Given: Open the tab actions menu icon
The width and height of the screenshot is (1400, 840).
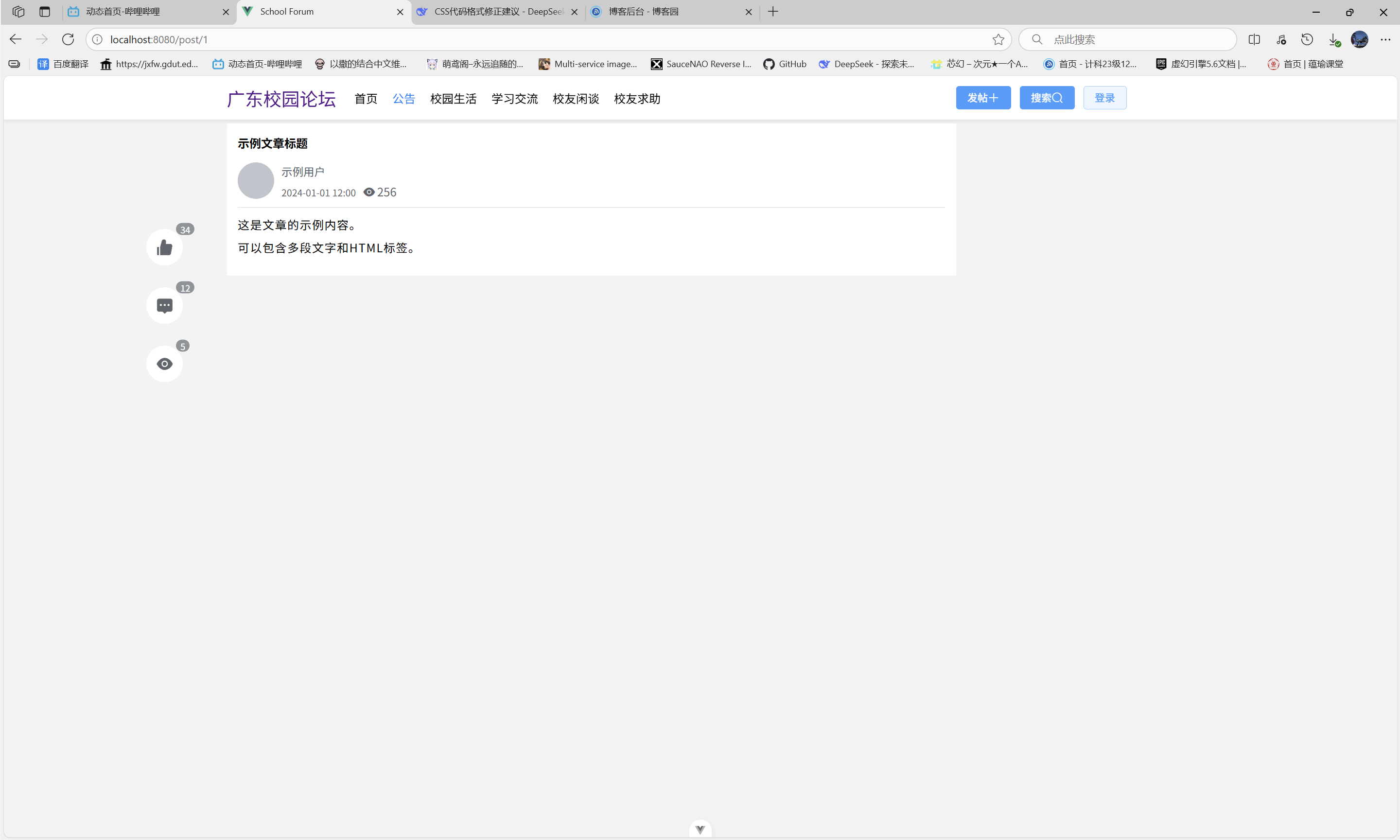Looking at the screenshot, I should 45,11.
